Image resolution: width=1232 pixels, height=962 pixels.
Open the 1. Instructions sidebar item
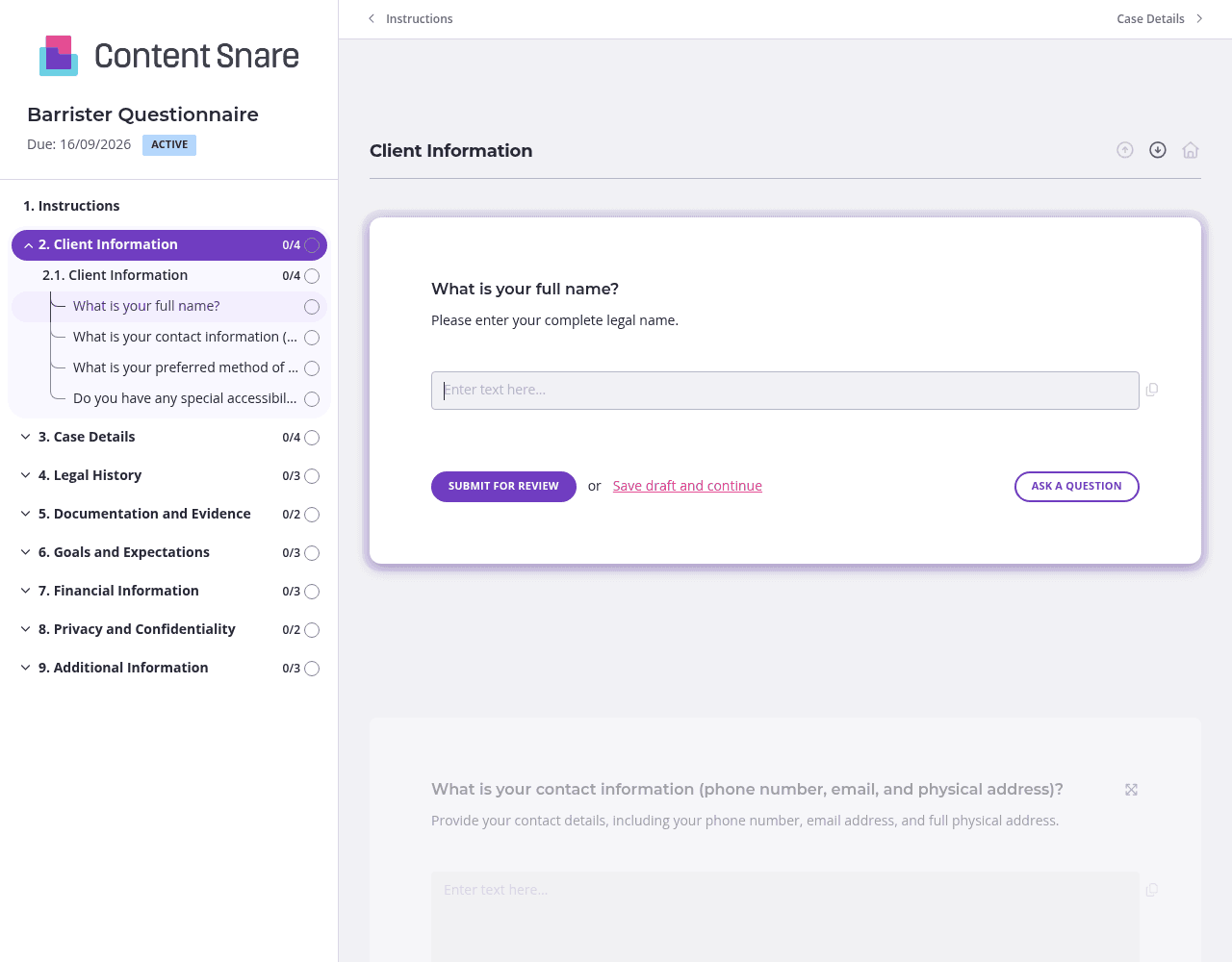point(71,206)
